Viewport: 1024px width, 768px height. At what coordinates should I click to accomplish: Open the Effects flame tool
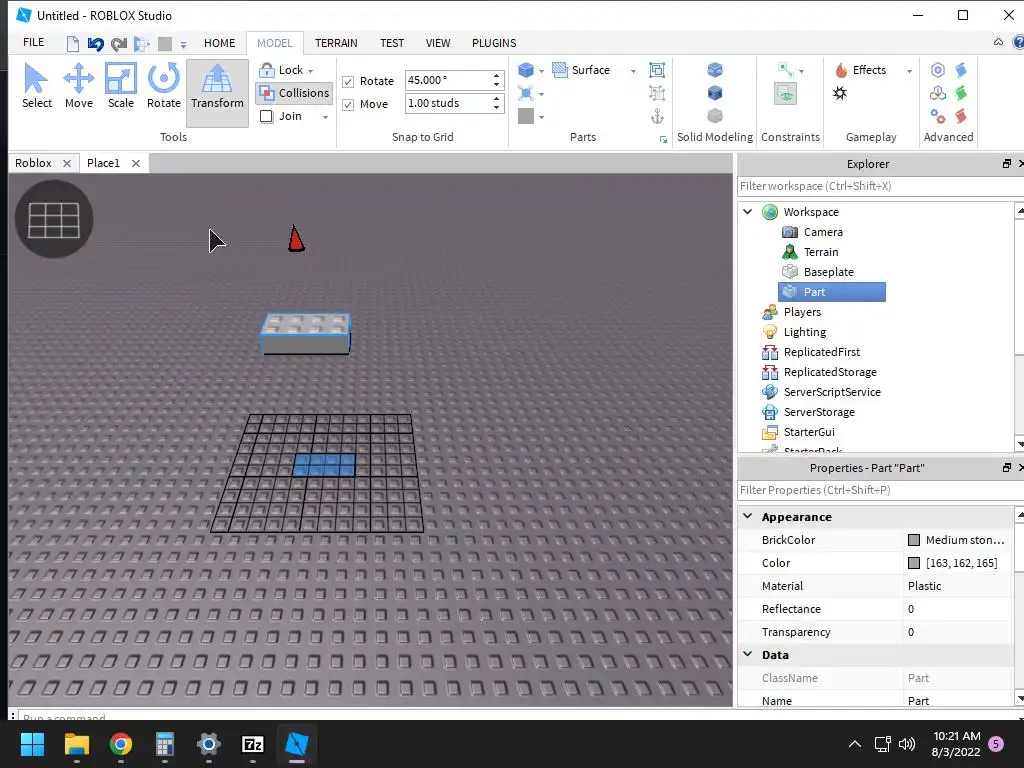(861, 70)
